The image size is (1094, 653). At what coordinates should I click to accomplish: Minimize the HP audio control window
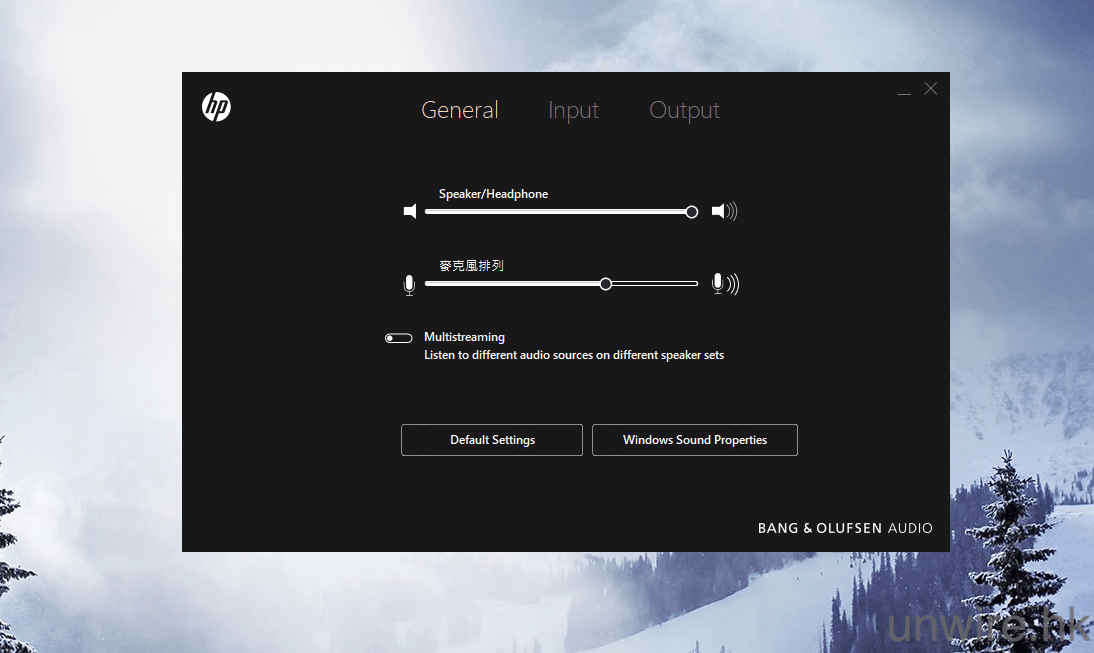pos(904,90)
